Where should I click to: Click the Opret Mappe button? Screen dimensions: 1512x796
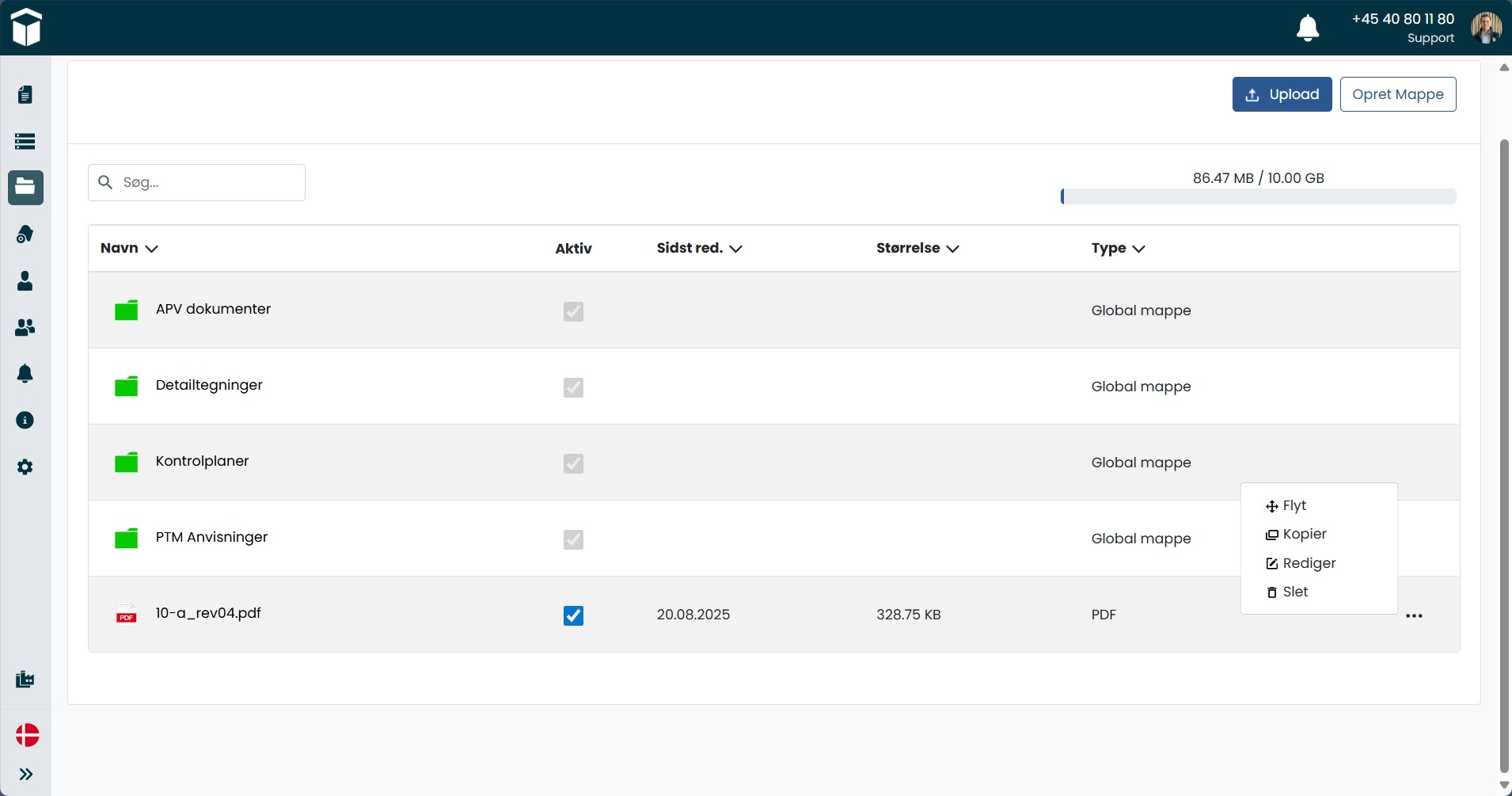(1397, 94)
